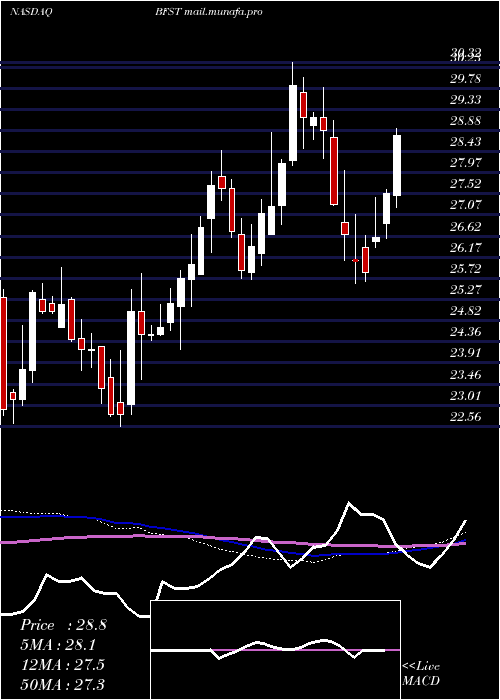Image resolution: width=500 pixels, height=700 pixels.
Task: Click the 50MA : 27.3 legend entry
Action: (62, 684)
